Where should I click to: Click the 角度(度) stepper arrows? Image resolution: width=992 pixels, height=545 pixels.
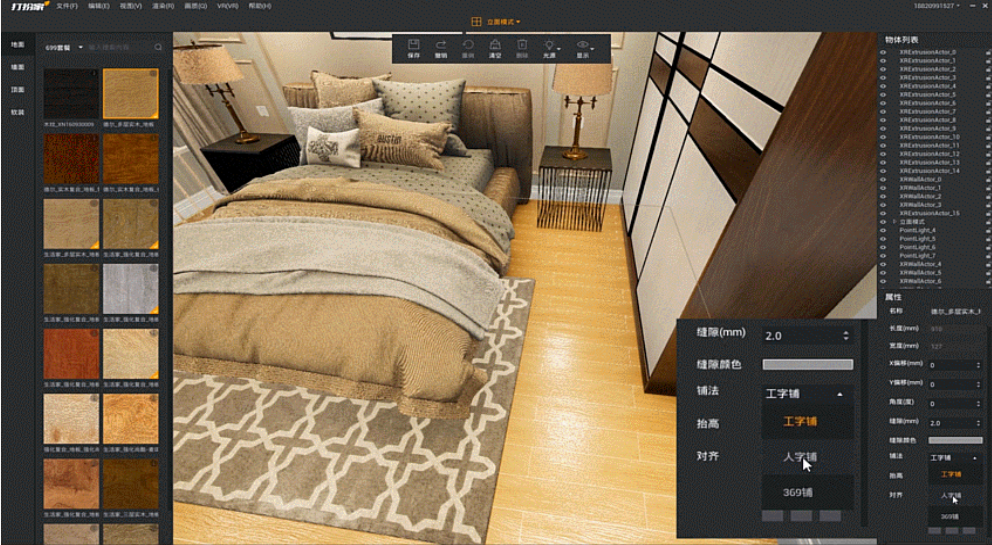977,404
